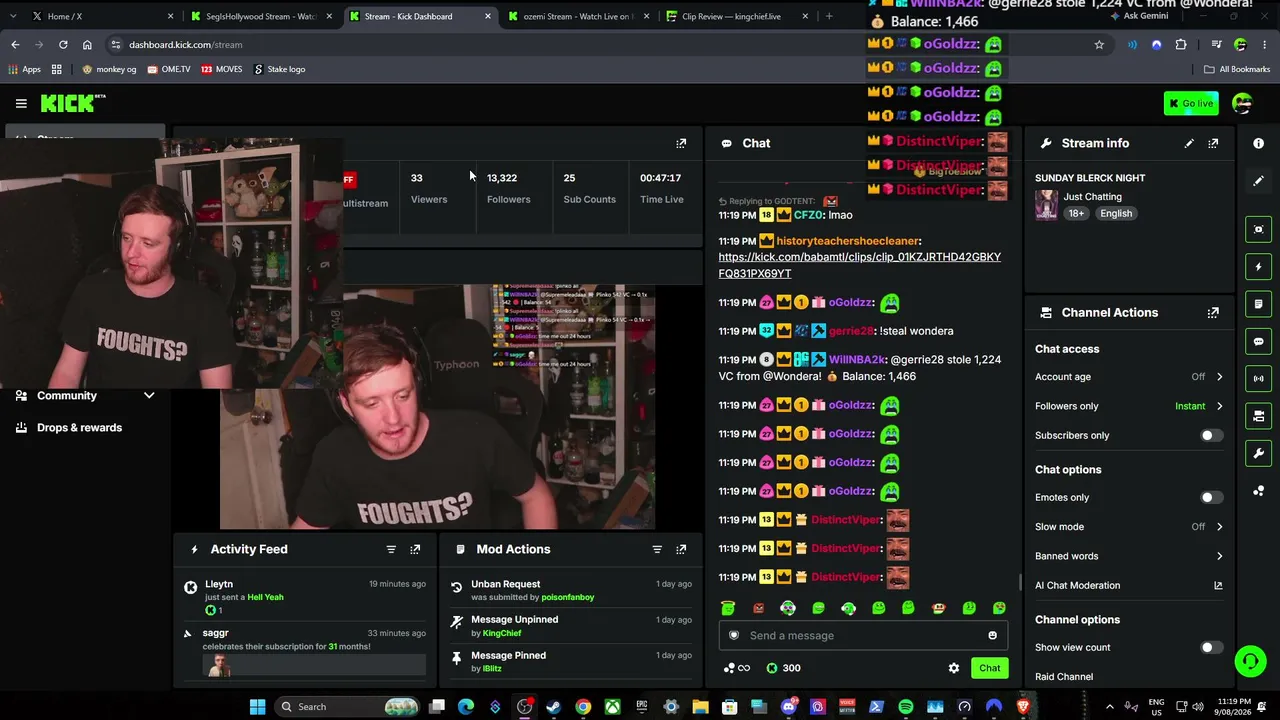
Task: Toggle the lightning activity sidebar icon
Action: click(x=1258, y=267)
